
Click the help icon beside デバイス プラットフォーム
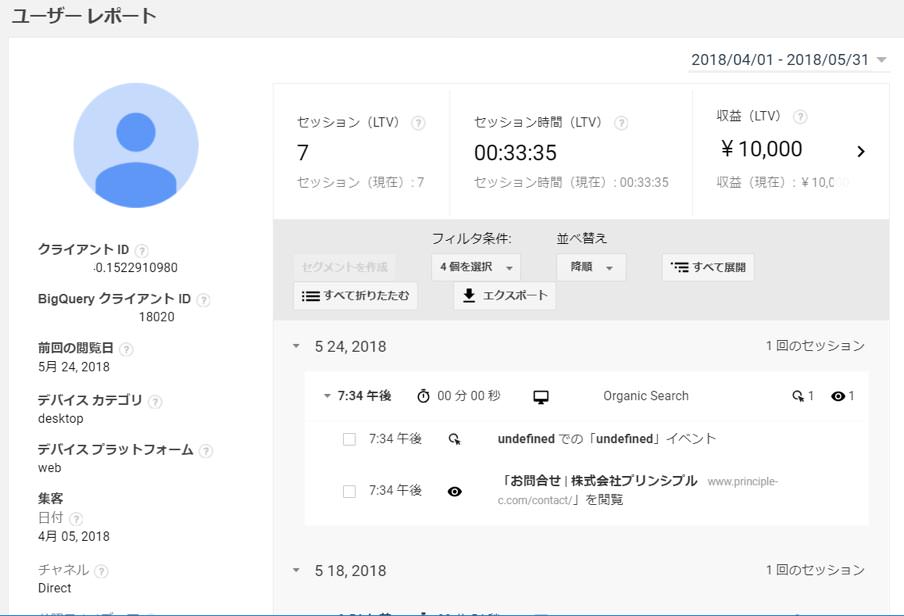point(205,451)
